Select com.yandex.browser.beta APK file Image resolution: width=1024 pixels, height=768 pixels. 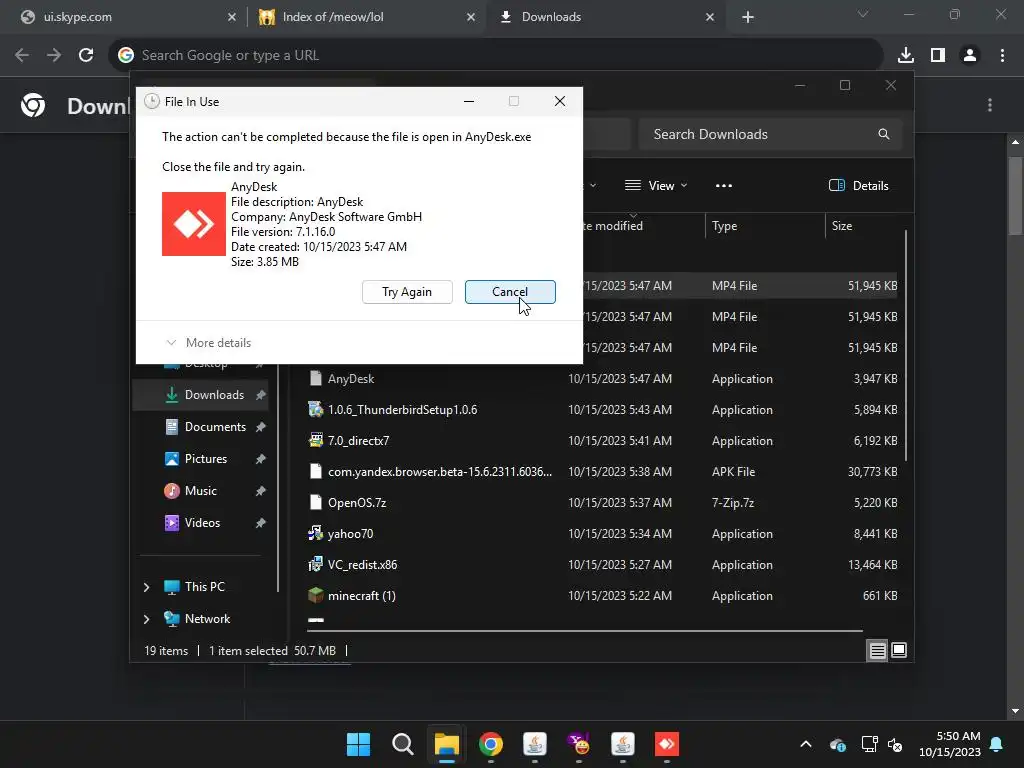coord(603,472)
